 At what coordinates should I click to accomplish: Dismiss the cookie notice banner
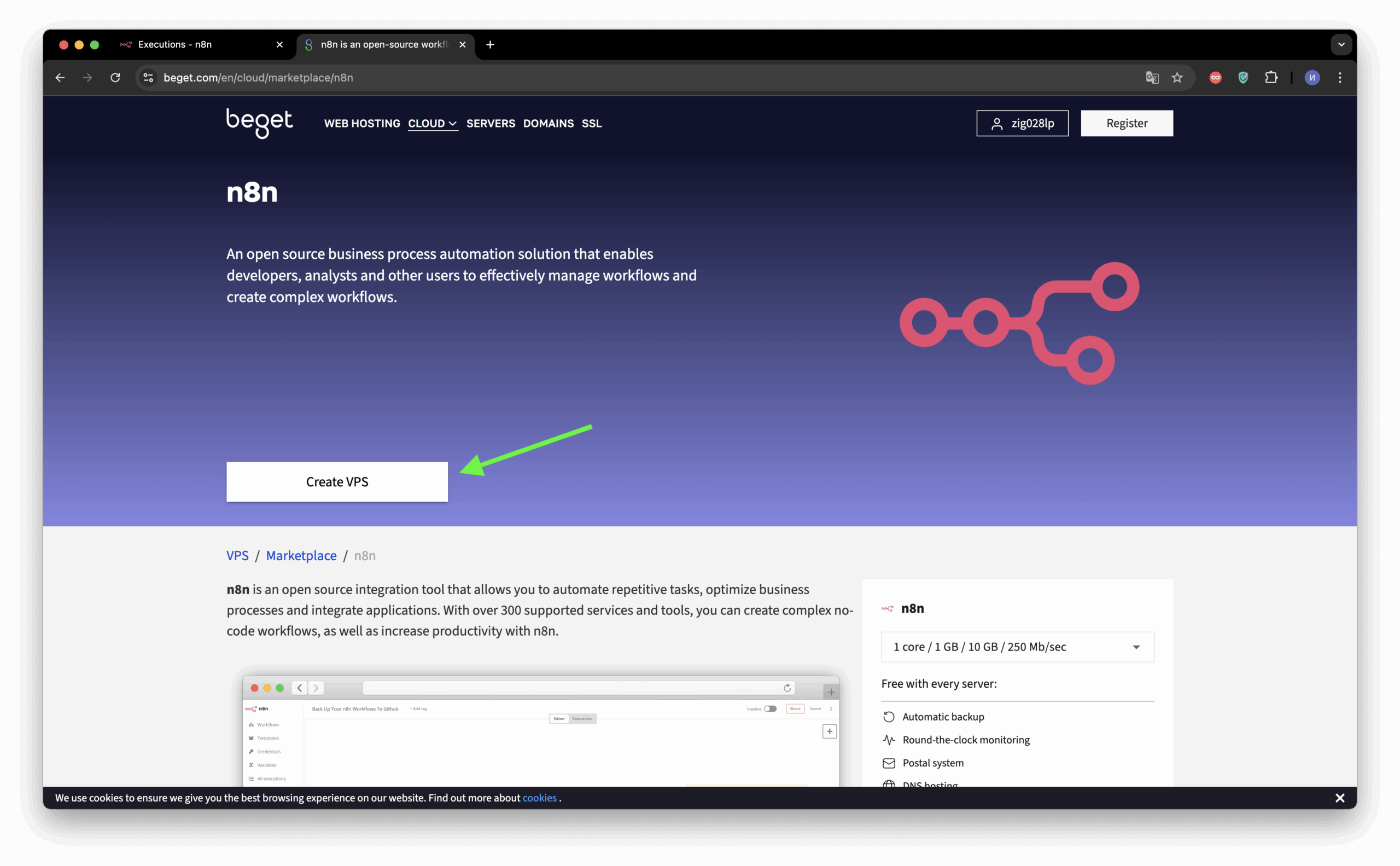(x=1339, y=798)
